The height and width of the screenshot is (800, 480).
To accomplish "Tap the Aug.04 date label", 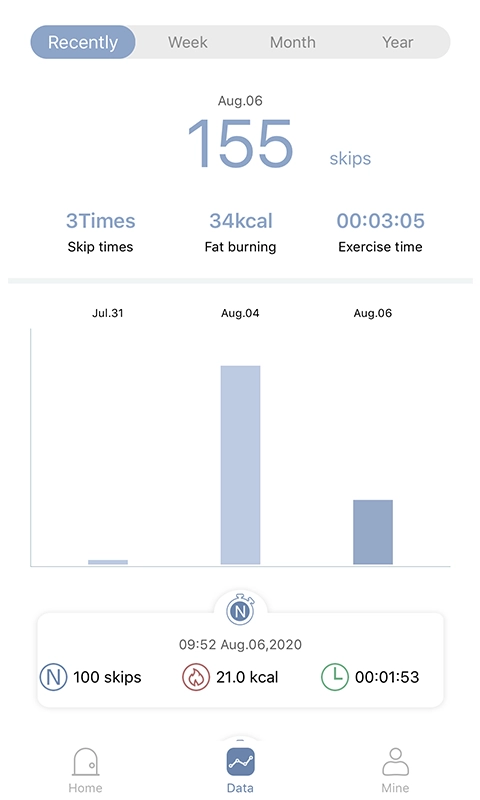I will [240, 313].
